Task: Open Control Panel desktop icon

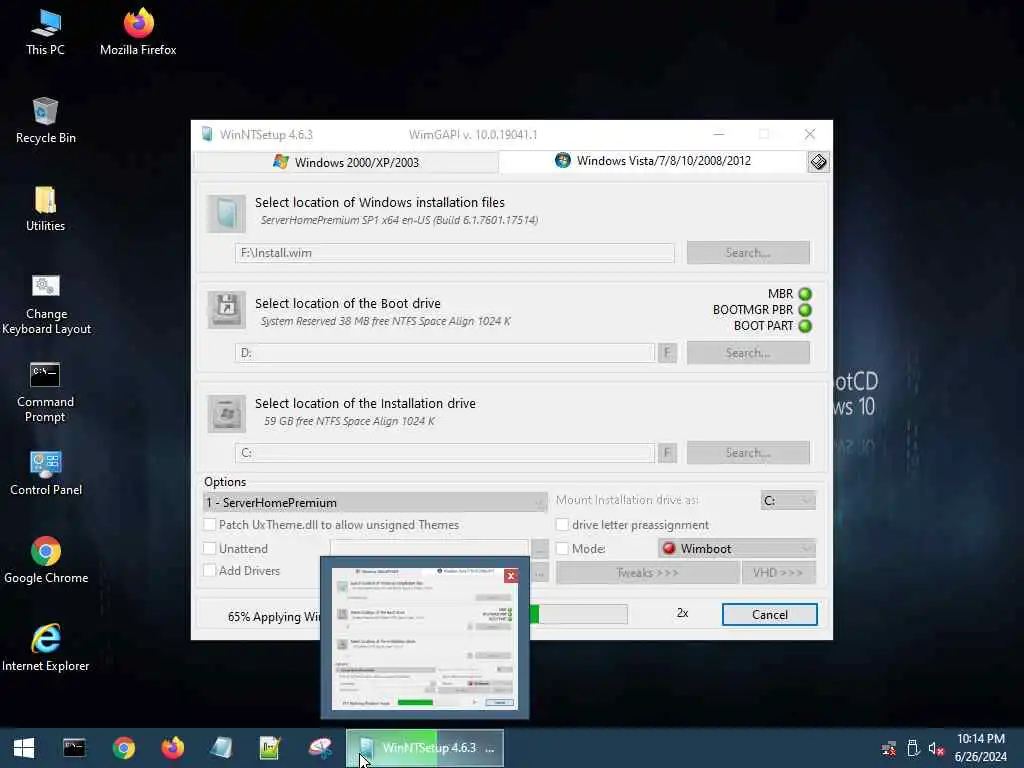Action: pos(46,473)
